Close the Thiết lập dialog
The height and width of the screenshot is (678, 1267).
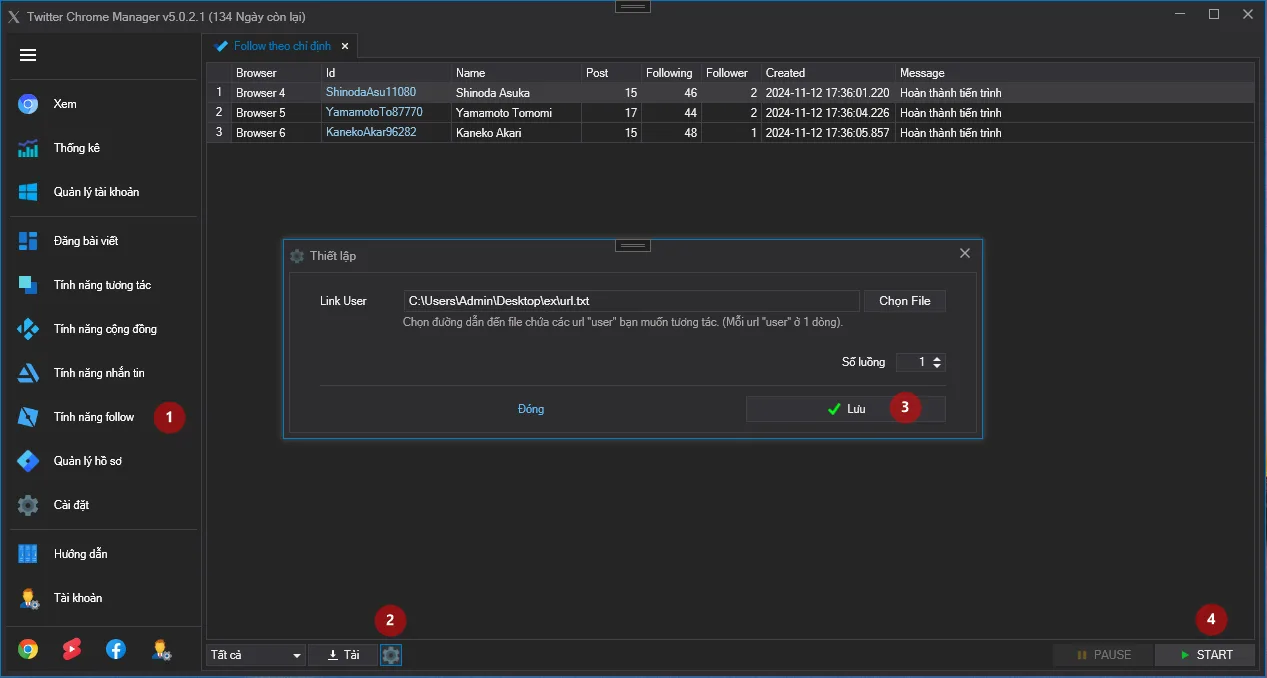pos(965,253)
